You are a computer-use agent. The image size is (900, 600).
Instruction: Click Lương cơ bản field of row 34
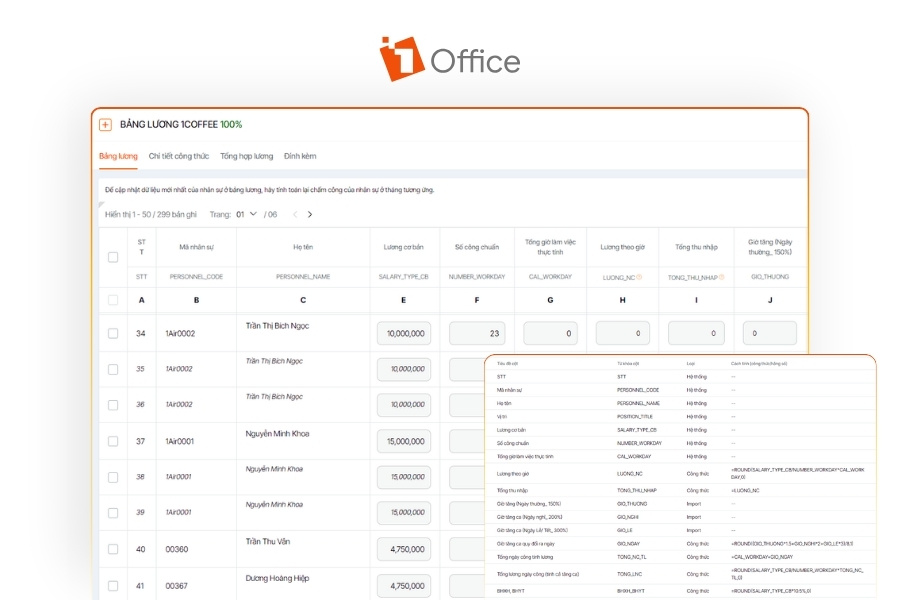[404, 333]
